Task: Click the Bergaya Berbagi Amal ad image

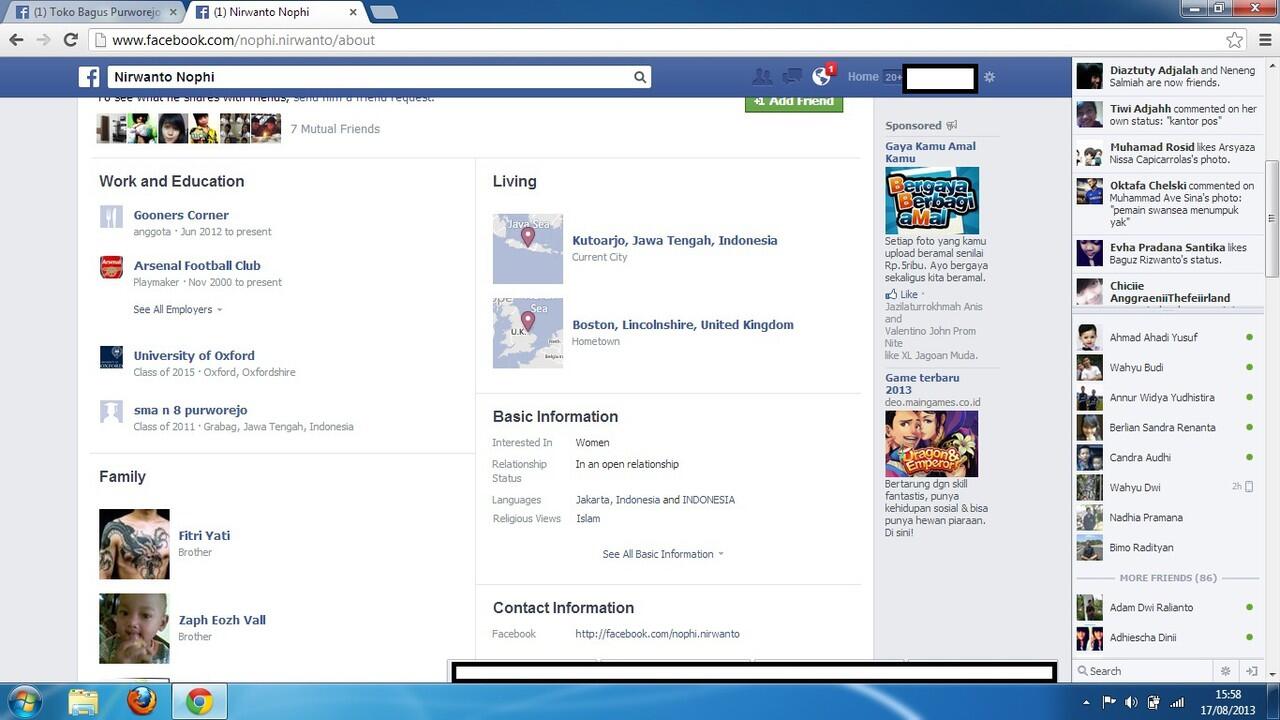Action: point(932,201)
